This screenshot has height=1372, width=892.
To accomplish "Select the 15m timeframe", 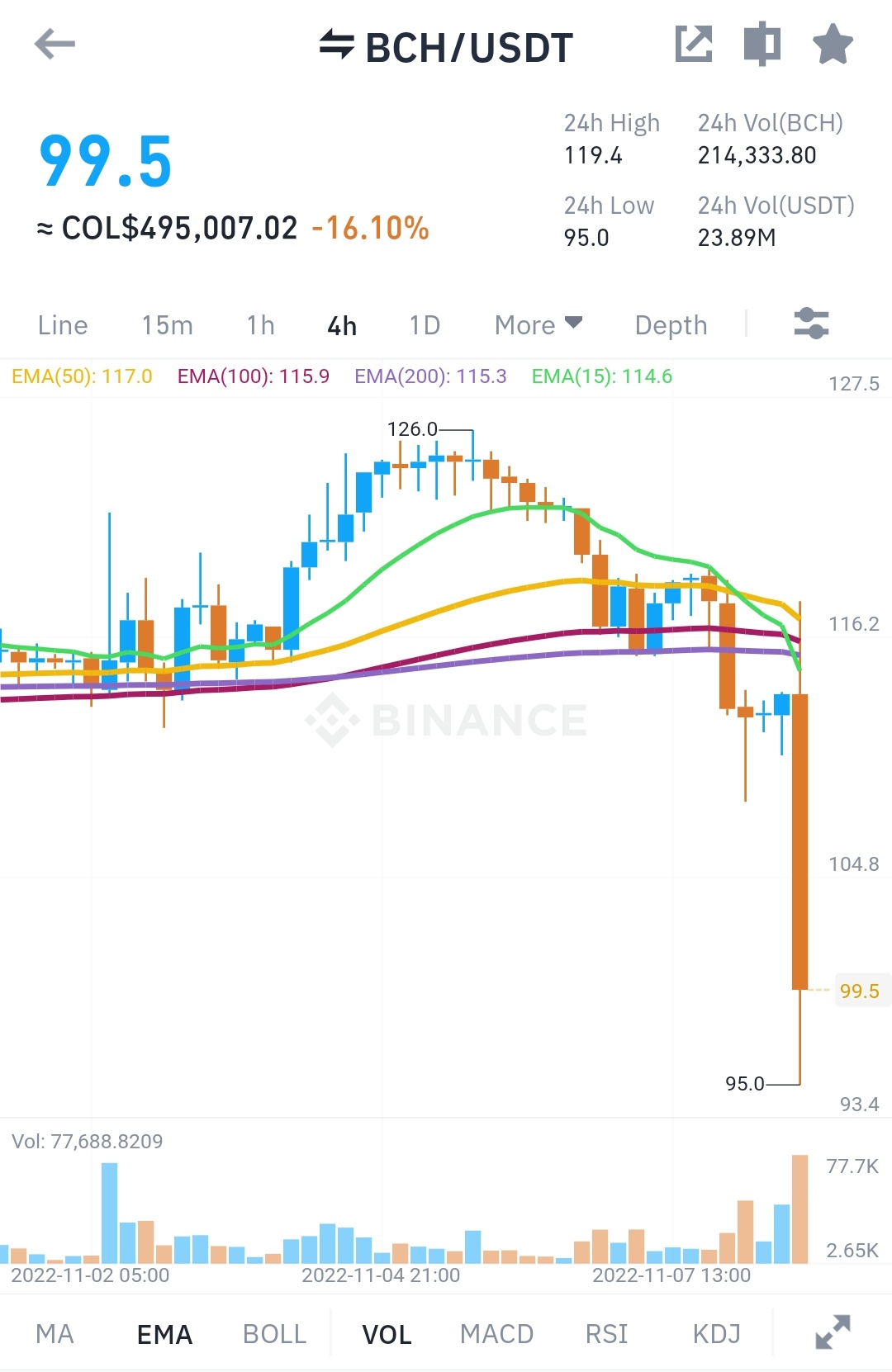I will [167, 325].
